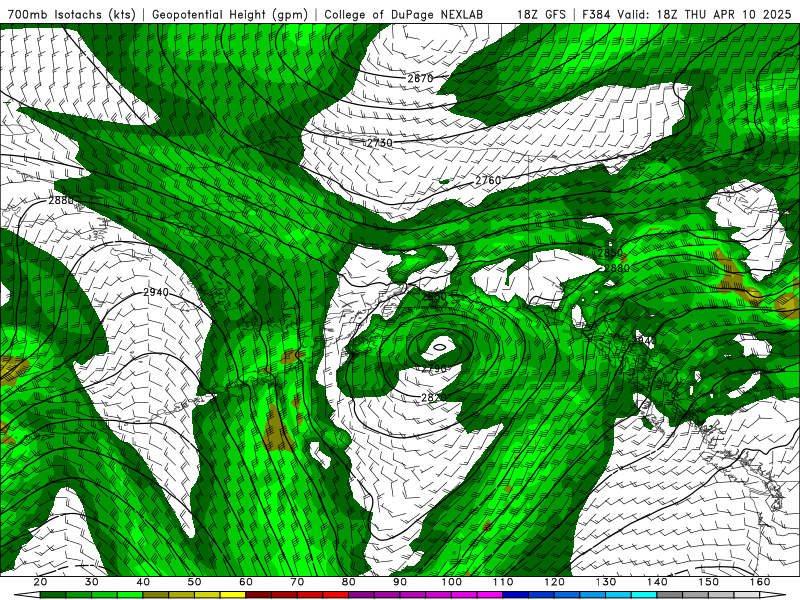Click the 2760 height contour label

(x=488, y=180)
